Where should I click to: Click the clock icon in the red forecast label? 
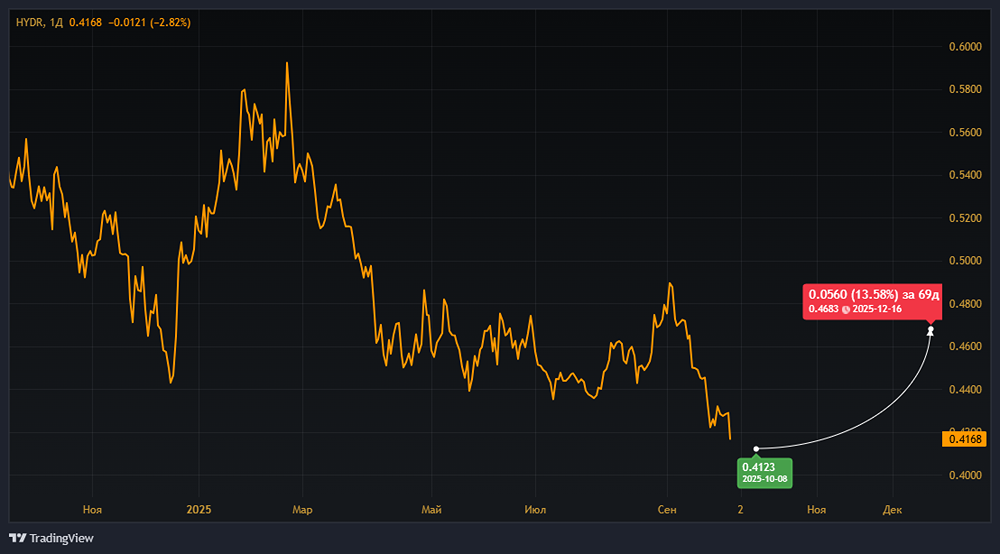846,309
